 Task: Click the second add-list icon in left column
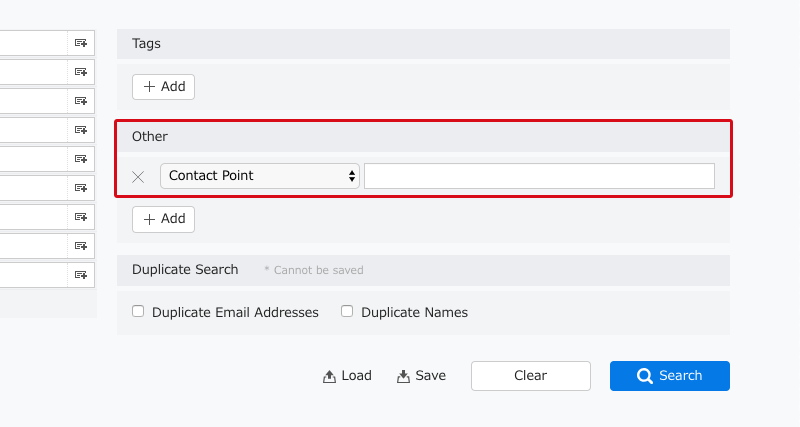pos(81,72)
